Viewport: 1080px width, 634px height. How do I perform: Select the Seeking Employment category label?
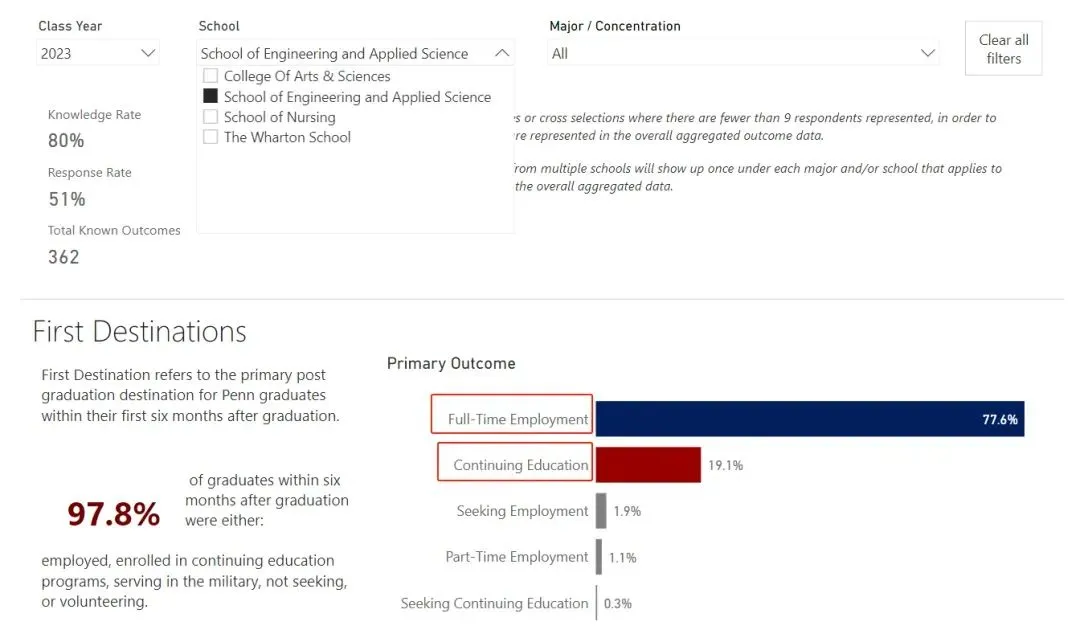pos(522,511)
